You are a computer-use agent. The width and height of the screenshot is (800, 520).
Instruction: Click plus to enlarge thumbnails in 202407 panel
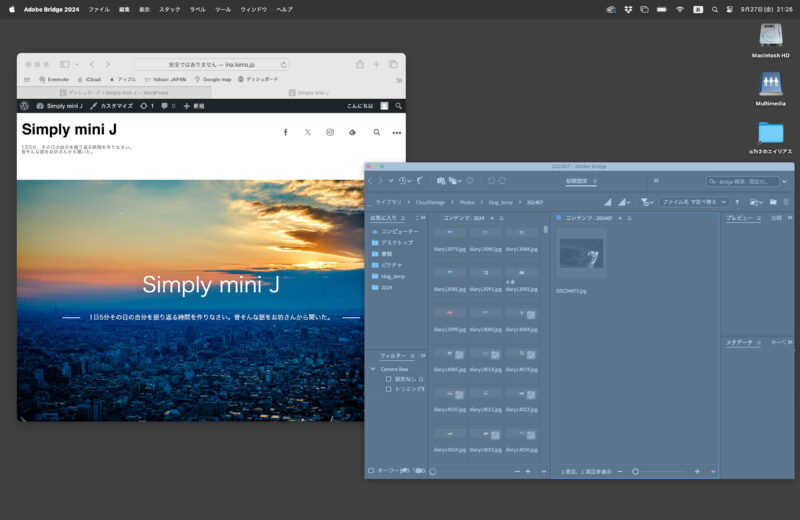(697, 472)
